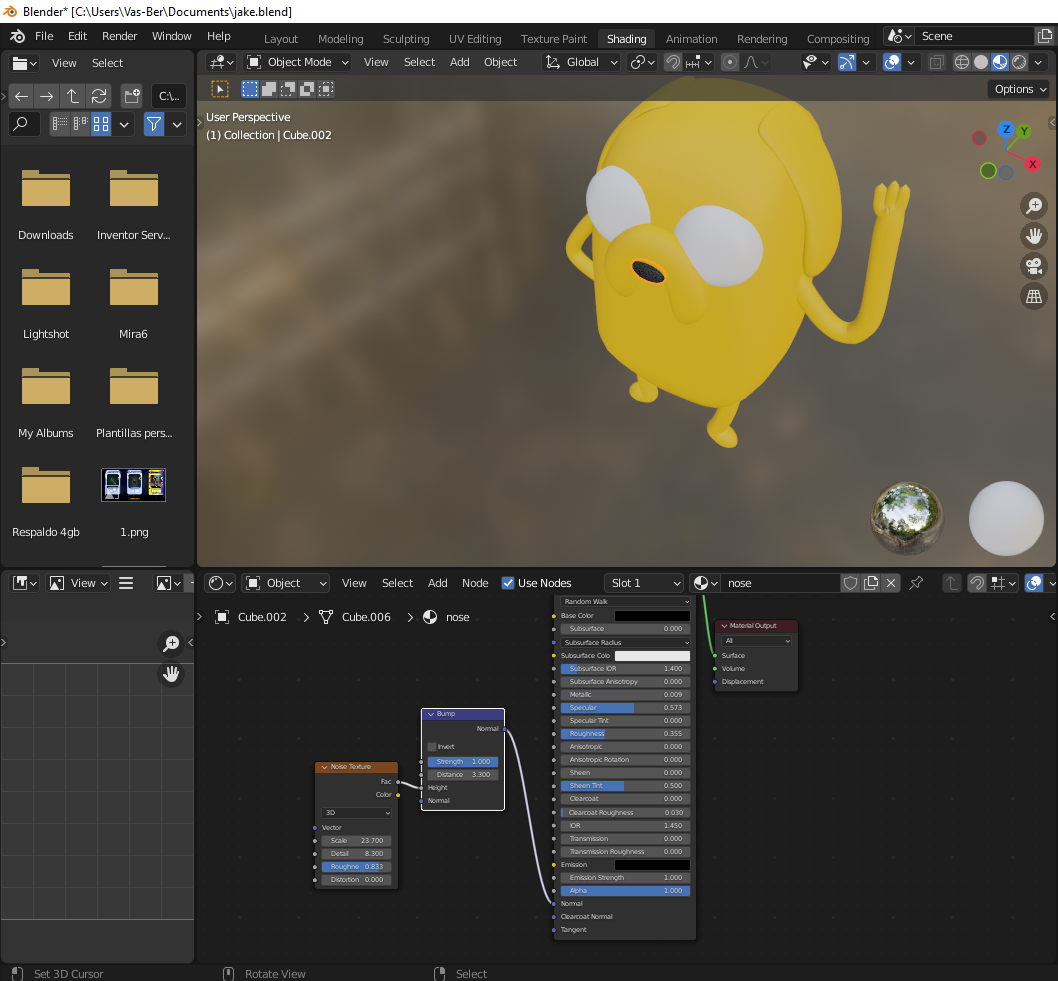Create a new folder in file browser
Screen dimensions: 1058x981
point(132,96)
